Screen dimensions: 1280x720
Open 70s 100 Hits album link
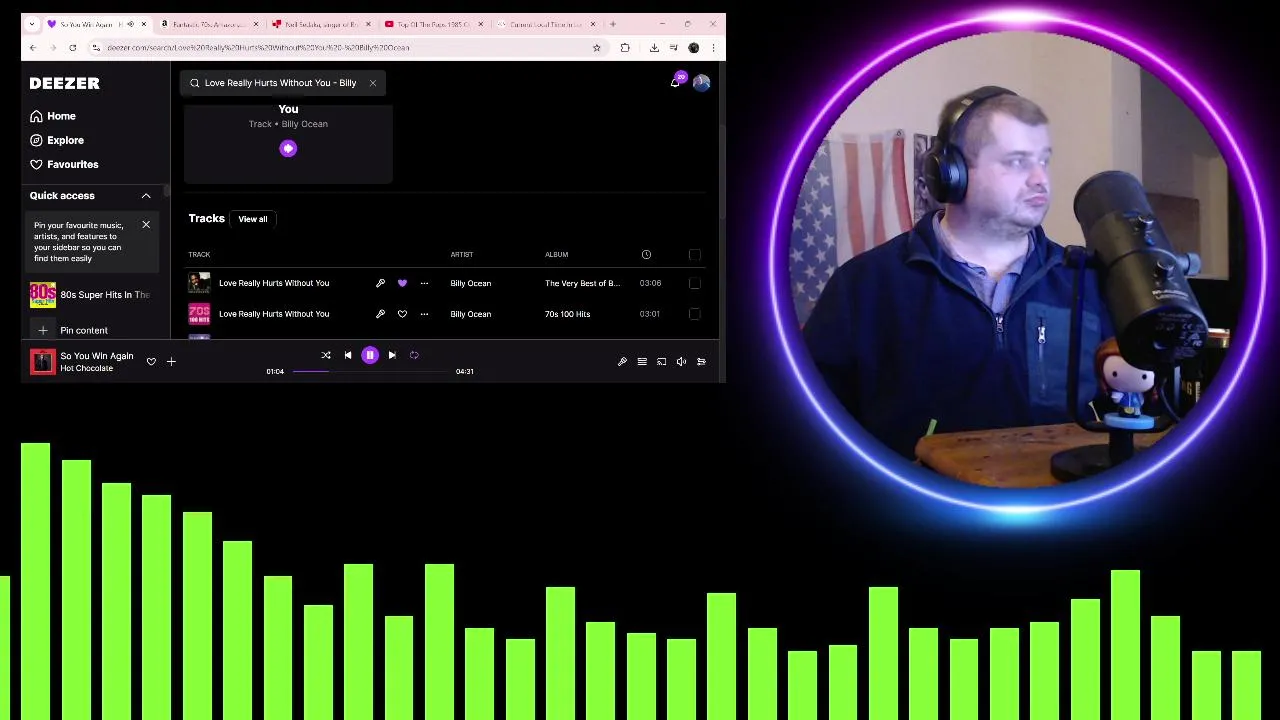pos(567,314)
